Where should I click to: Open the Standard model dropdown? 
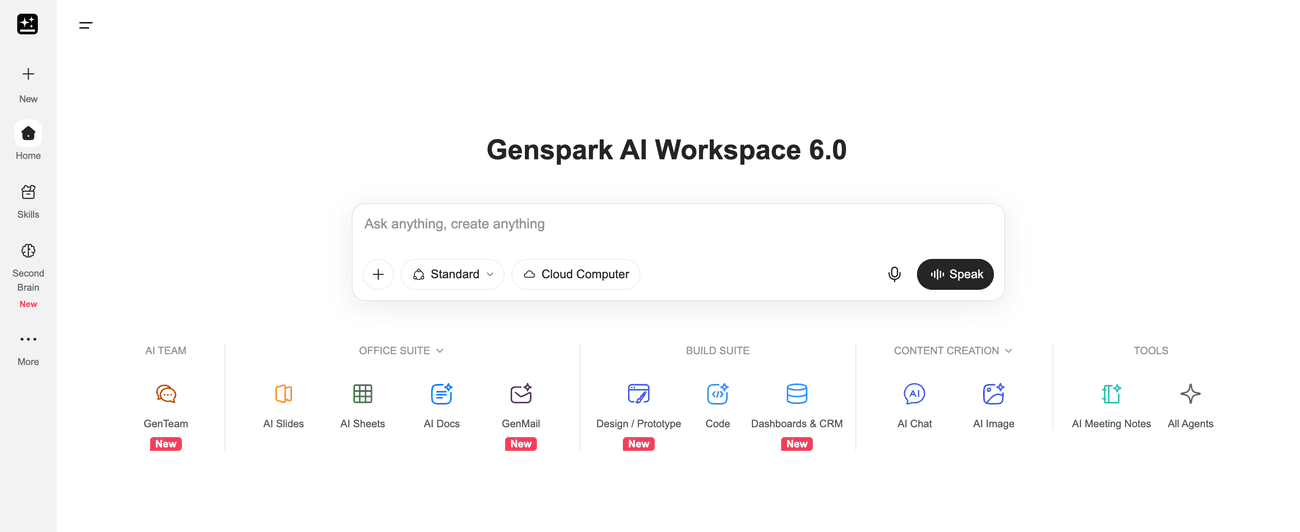(453, 274)
